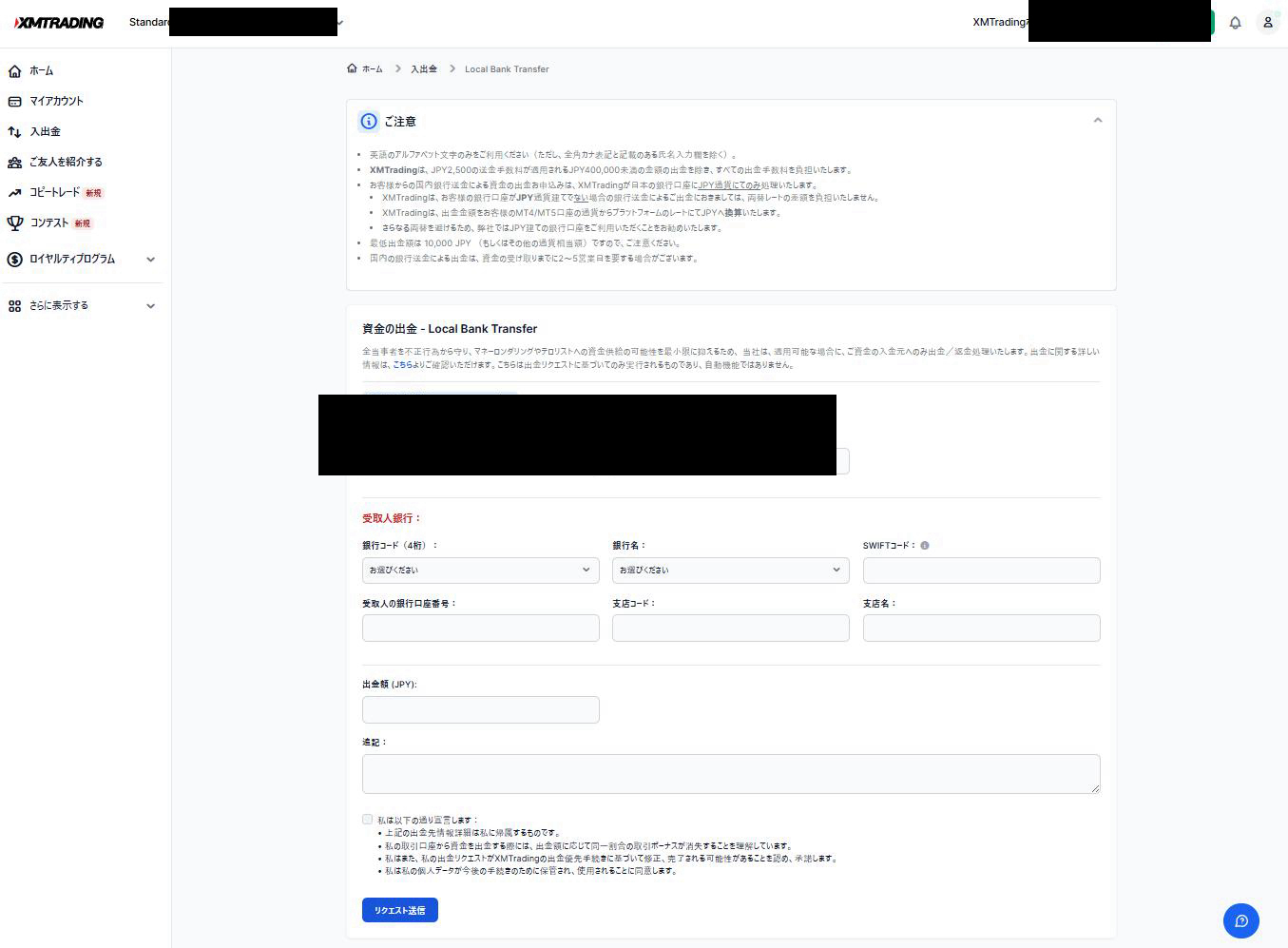Collapse the ご注意 notice panel

[x=1098, y=121]
